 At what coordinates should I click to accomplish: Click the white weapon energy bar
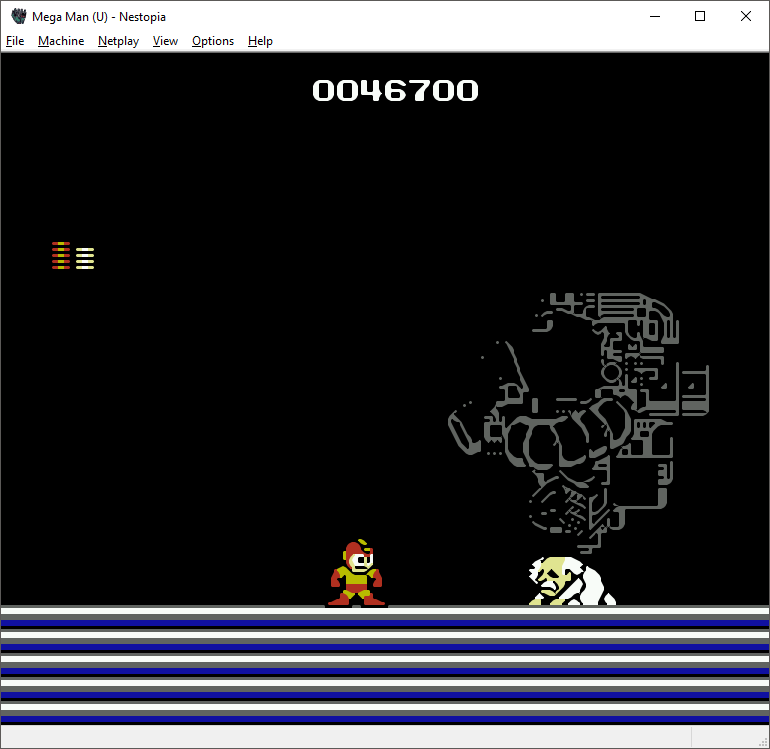[x=85, y=258]
